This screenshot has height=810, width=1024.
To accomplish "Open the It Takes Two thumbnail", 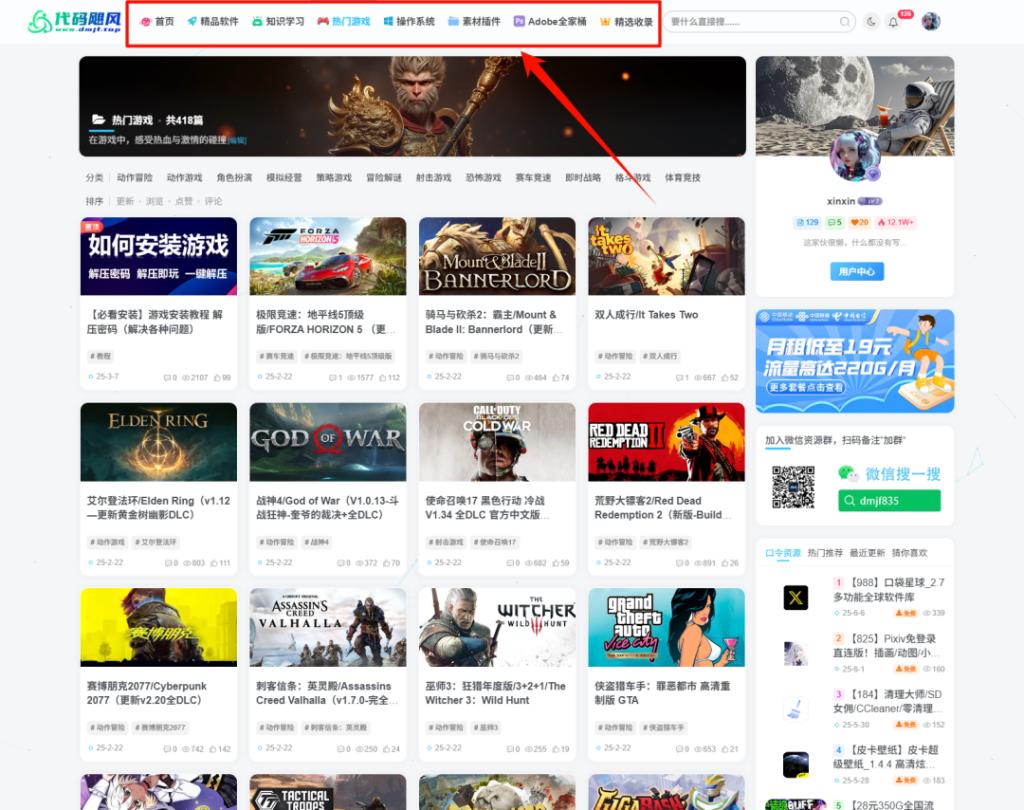I will [x=666, y=256].
